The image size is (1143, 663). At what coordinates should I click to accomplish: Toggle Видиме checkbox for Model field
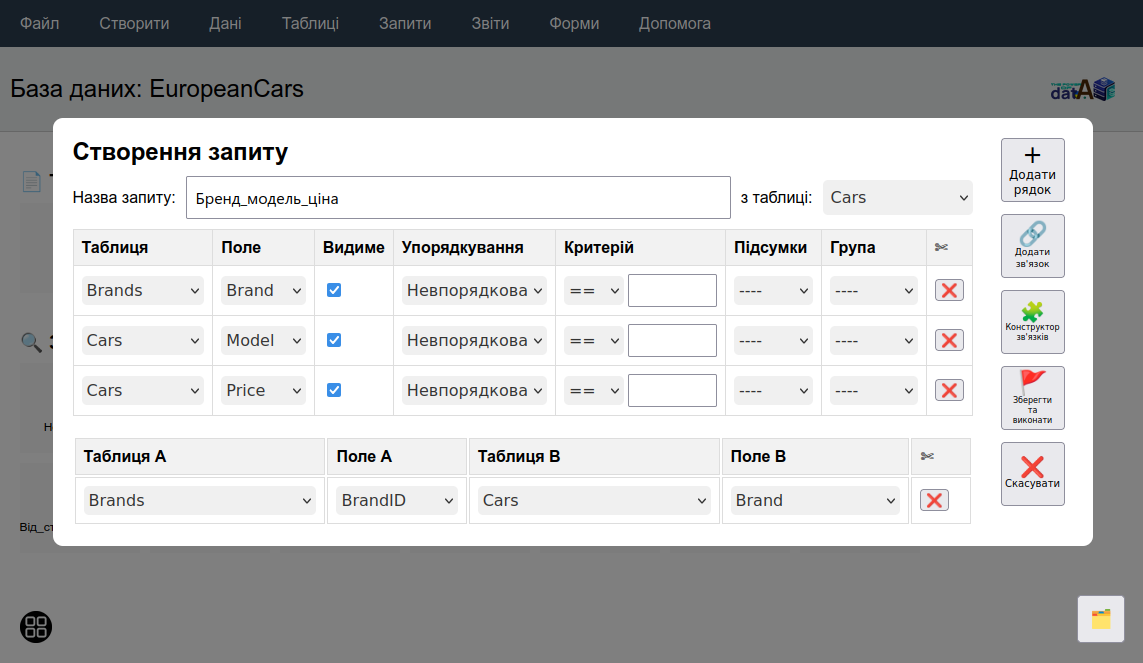tap(334, 340)
